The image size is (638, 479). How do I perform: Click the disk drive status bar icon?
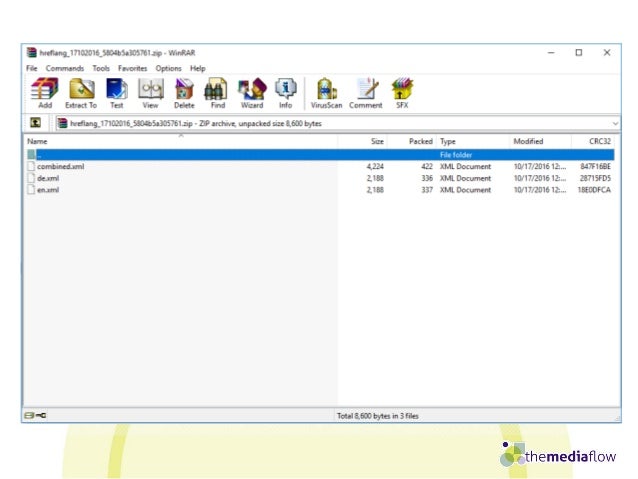click(28, 415)
